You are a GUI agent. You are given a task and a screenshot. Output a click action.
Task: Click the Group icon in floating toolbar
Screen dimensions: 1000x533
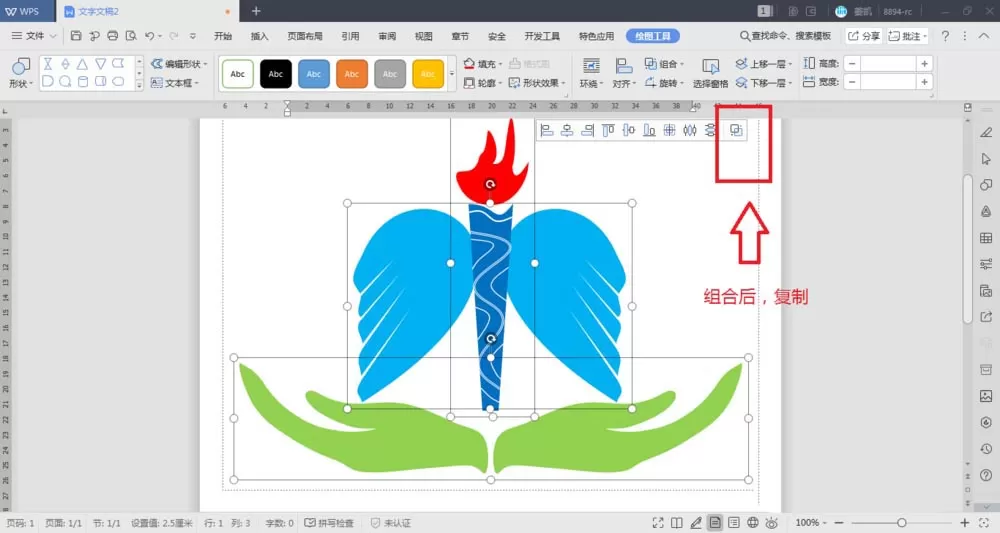click(736, 130)
